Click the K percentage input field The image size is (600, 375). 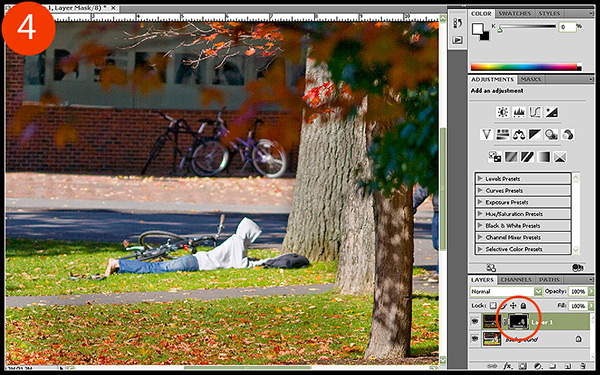(x=567, y=27)
